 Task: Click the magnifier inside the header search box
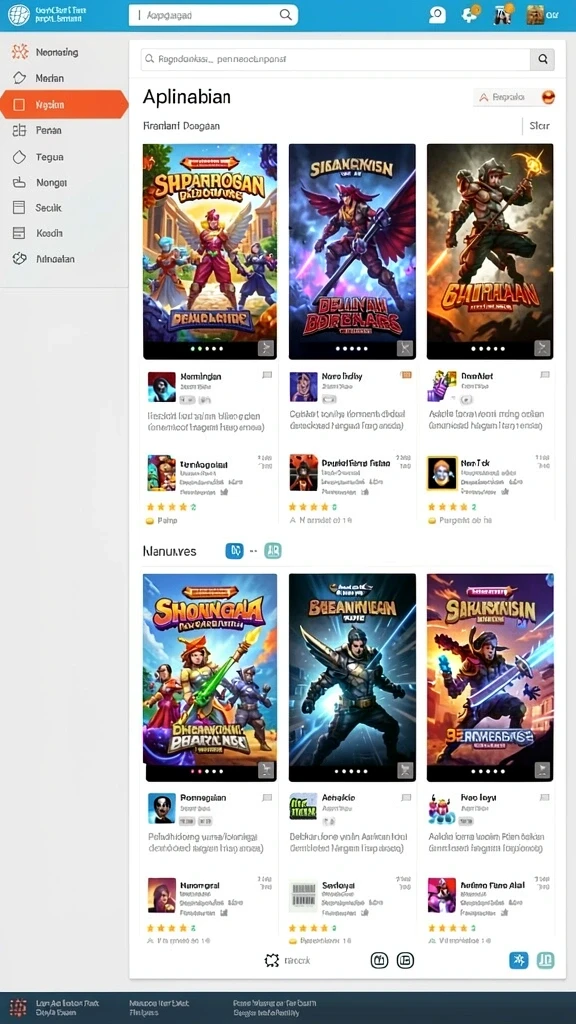click(x=285, y=14)
